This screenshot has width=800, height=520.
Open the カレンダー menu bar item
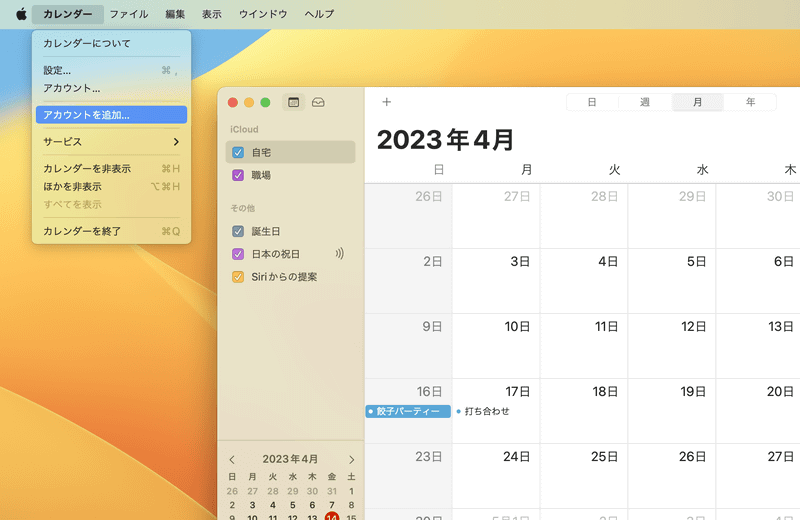pyautogui.click(x=67, y=14)
